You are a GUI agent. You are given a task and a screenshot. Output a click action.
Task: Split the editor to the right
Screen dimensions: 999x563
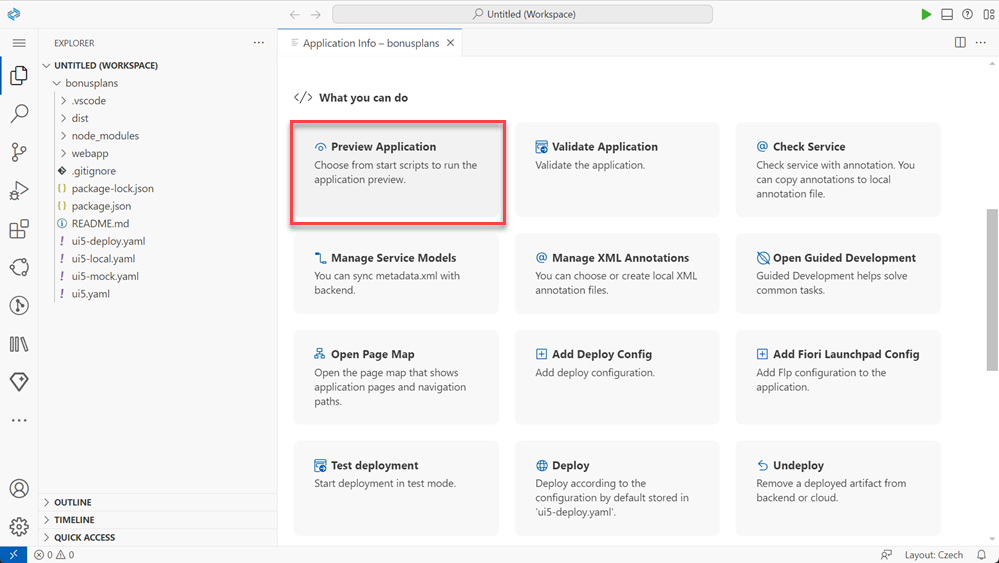pyautogui.click(x=960, y=43)
